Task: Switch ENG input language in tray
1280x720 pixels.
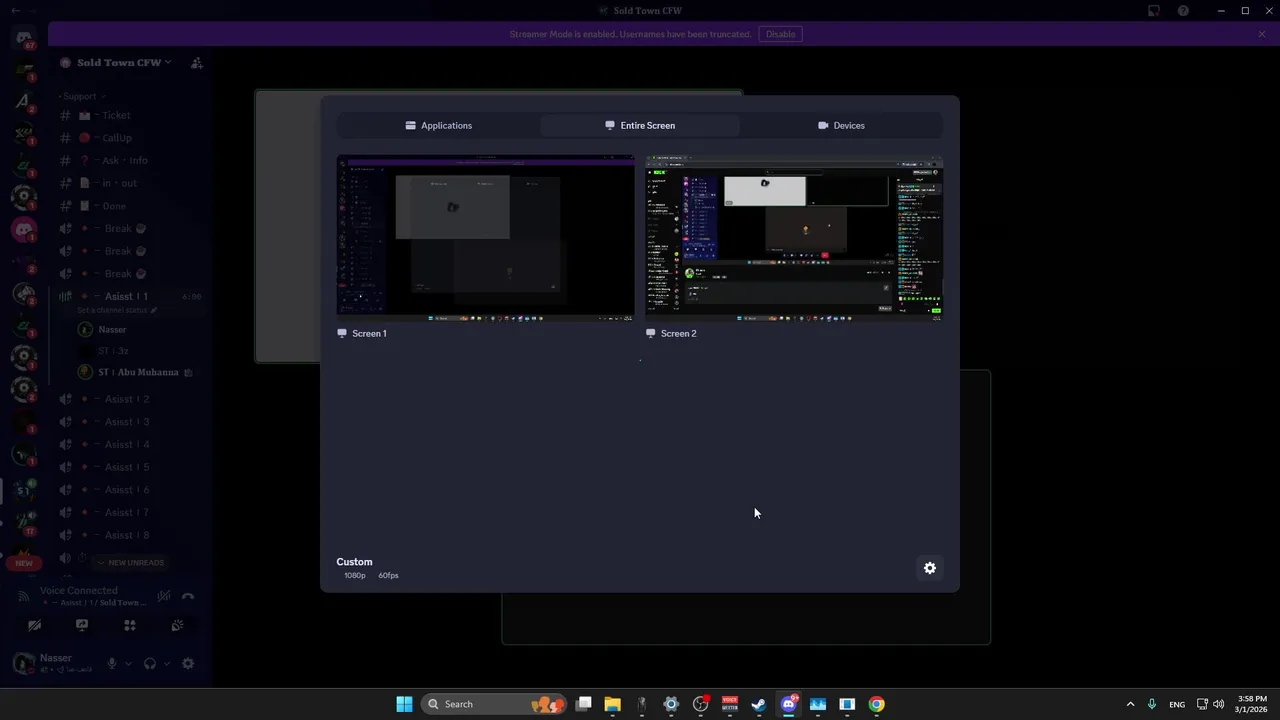Action: tap(1177, 704)
